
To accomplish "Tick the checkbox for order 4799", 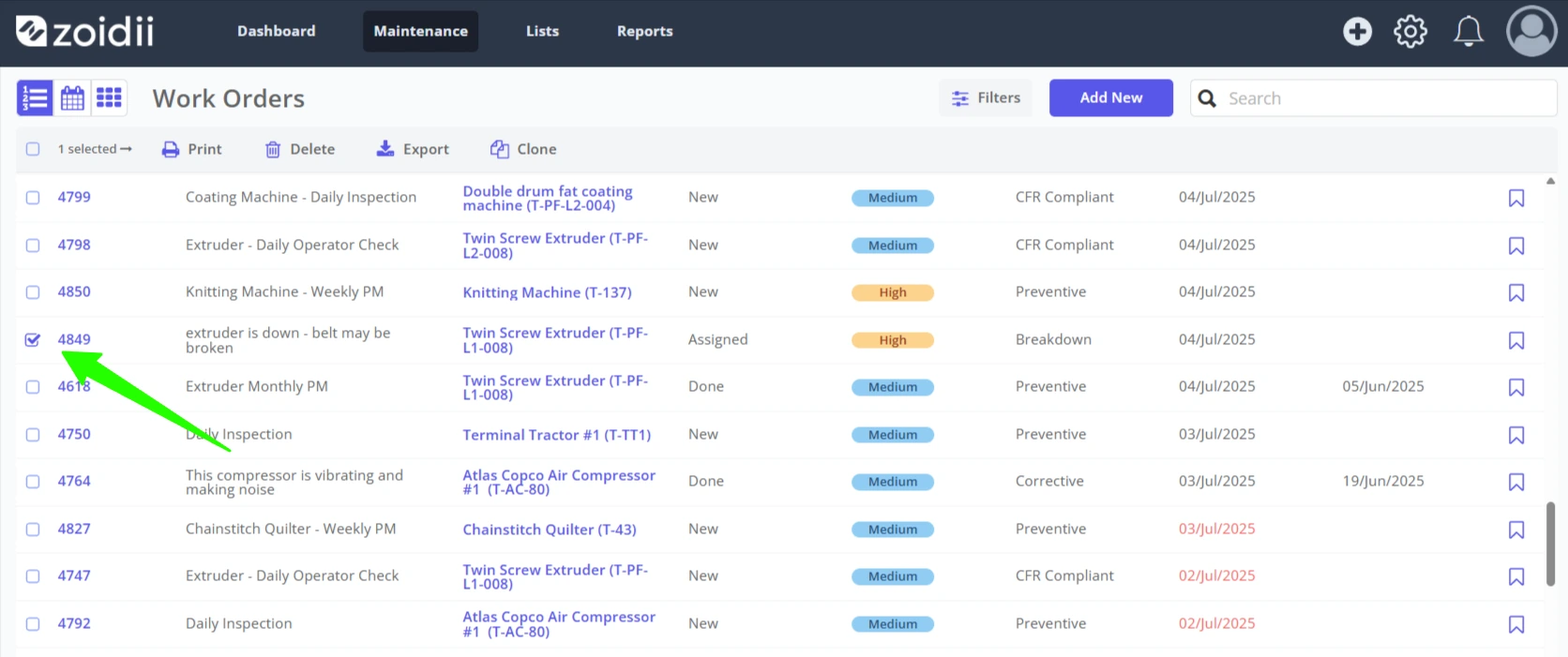I will click(33, 198).
